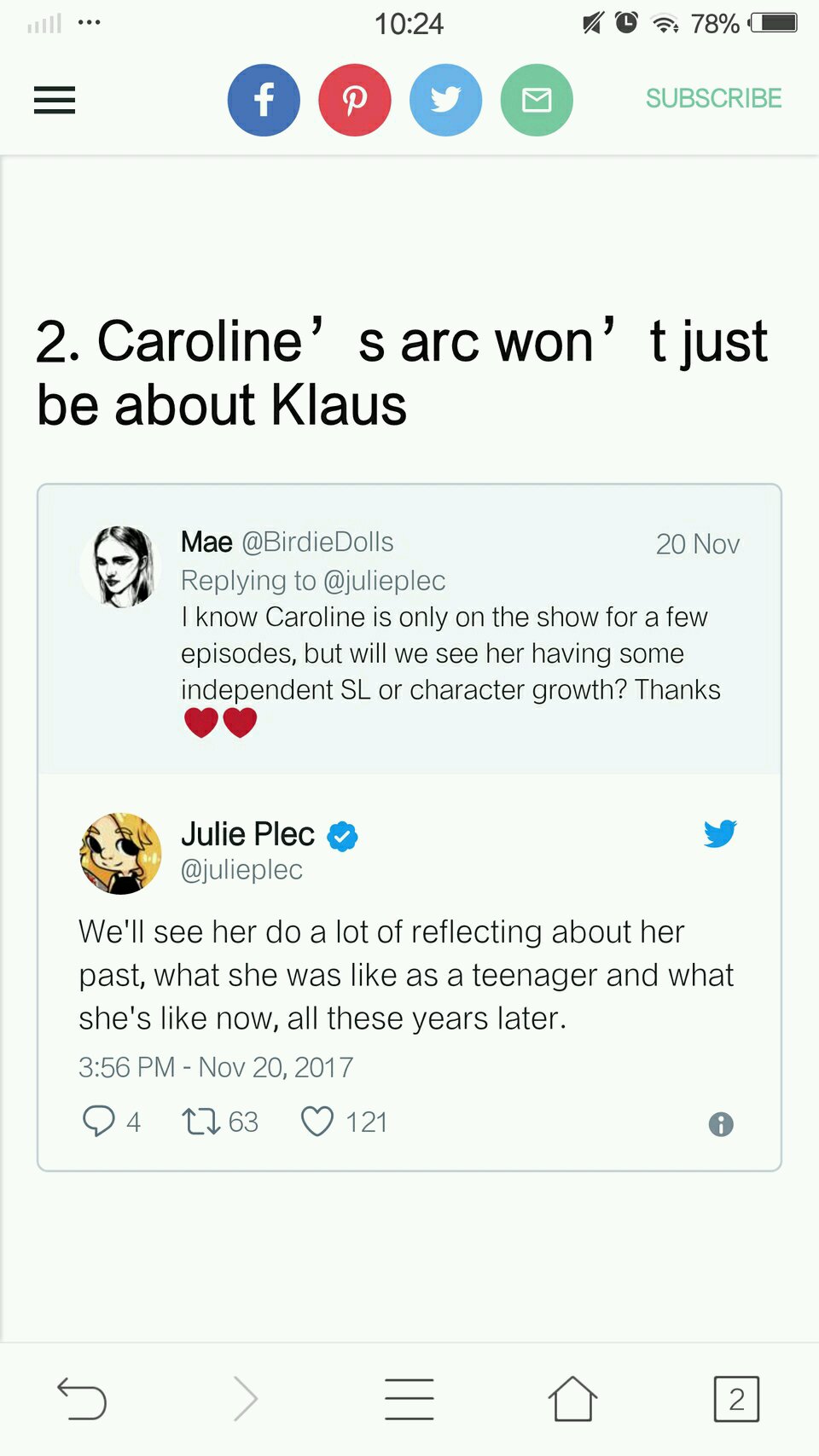Like Julie Plec's tweet
The image size is (819, 1456).
click(x=317, y=1121)
